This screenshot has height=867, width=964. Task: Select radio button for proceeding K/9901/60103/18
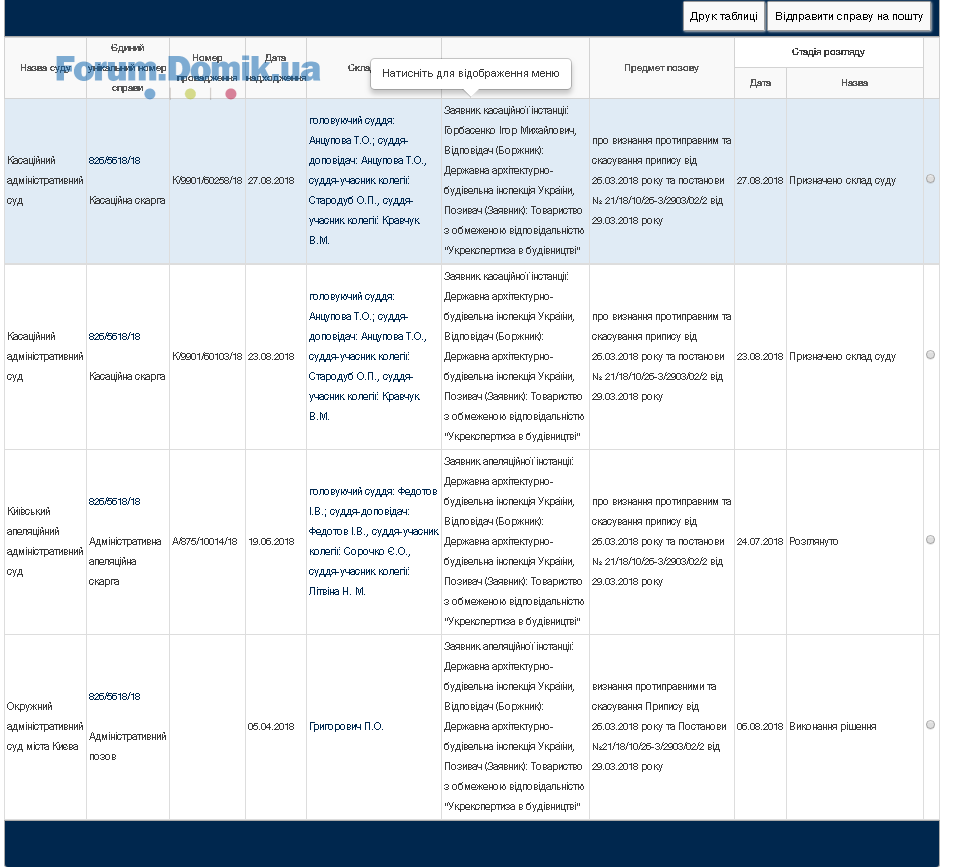tap(930, 355)
